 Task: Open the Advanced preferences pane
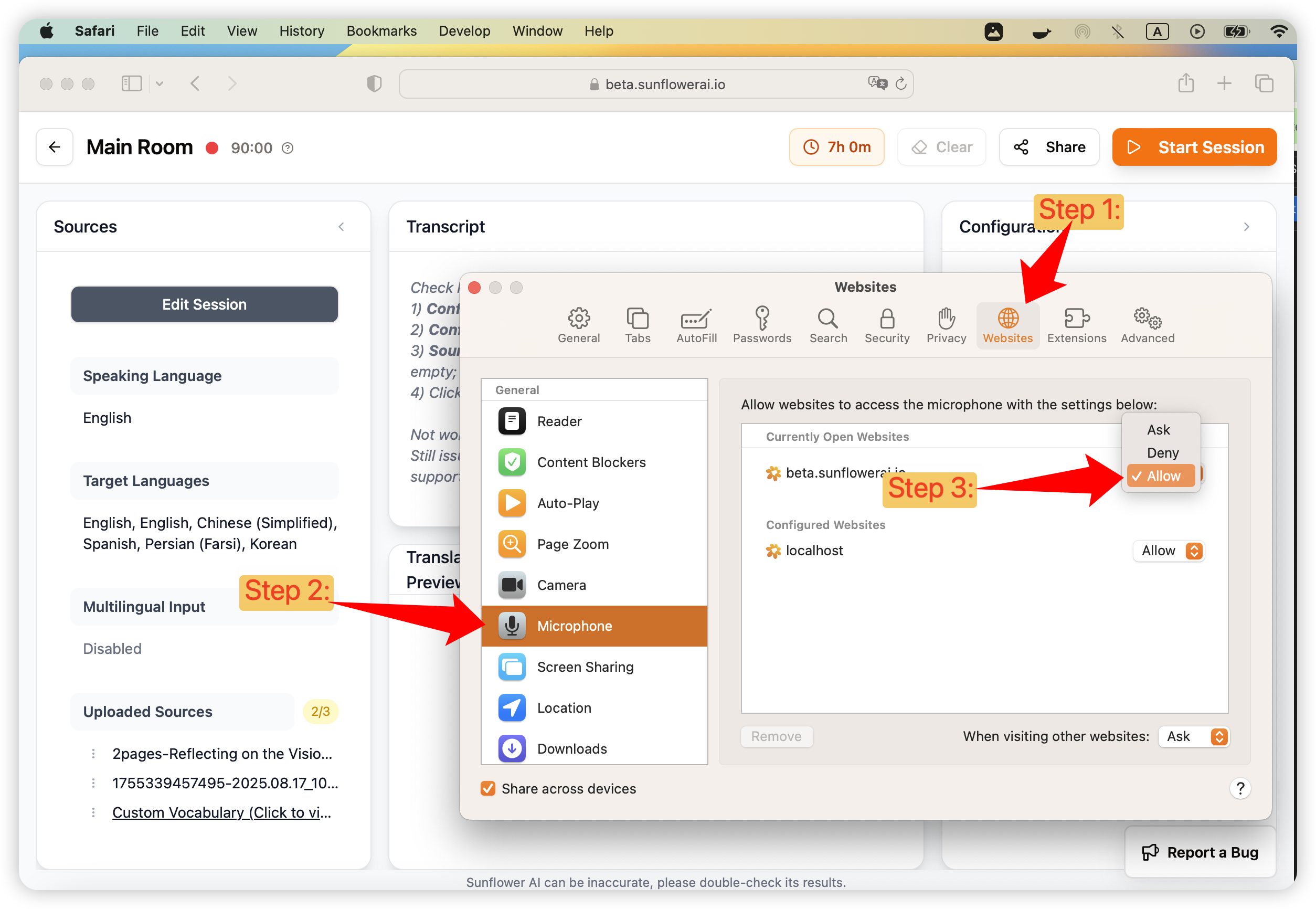[x=1147, y=325]
